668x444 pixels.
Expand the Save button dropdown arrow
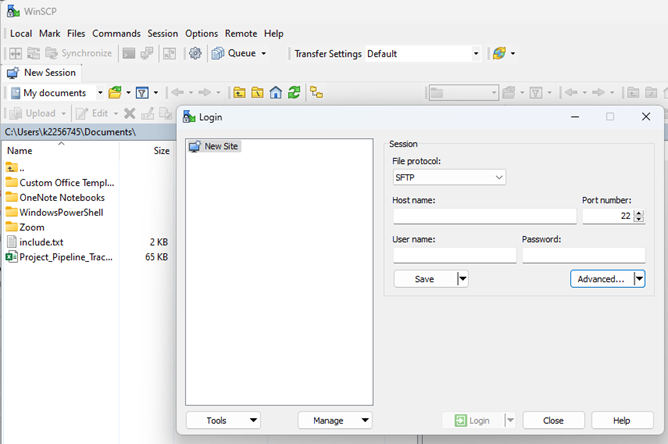click(x=463, y=279)
